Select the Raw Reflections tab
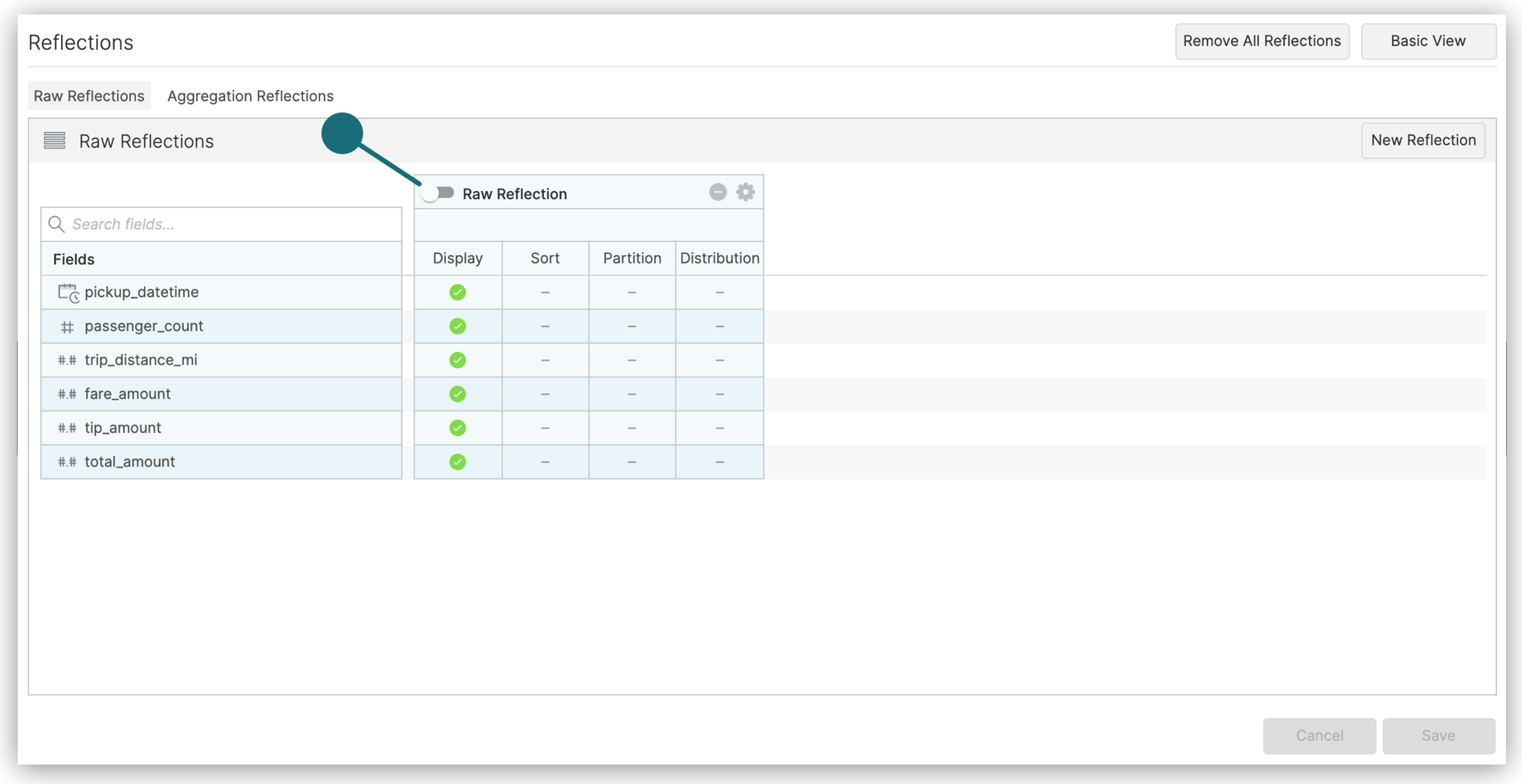The width and height of the screenshot is (1522, 784). (x=89, y=96)
